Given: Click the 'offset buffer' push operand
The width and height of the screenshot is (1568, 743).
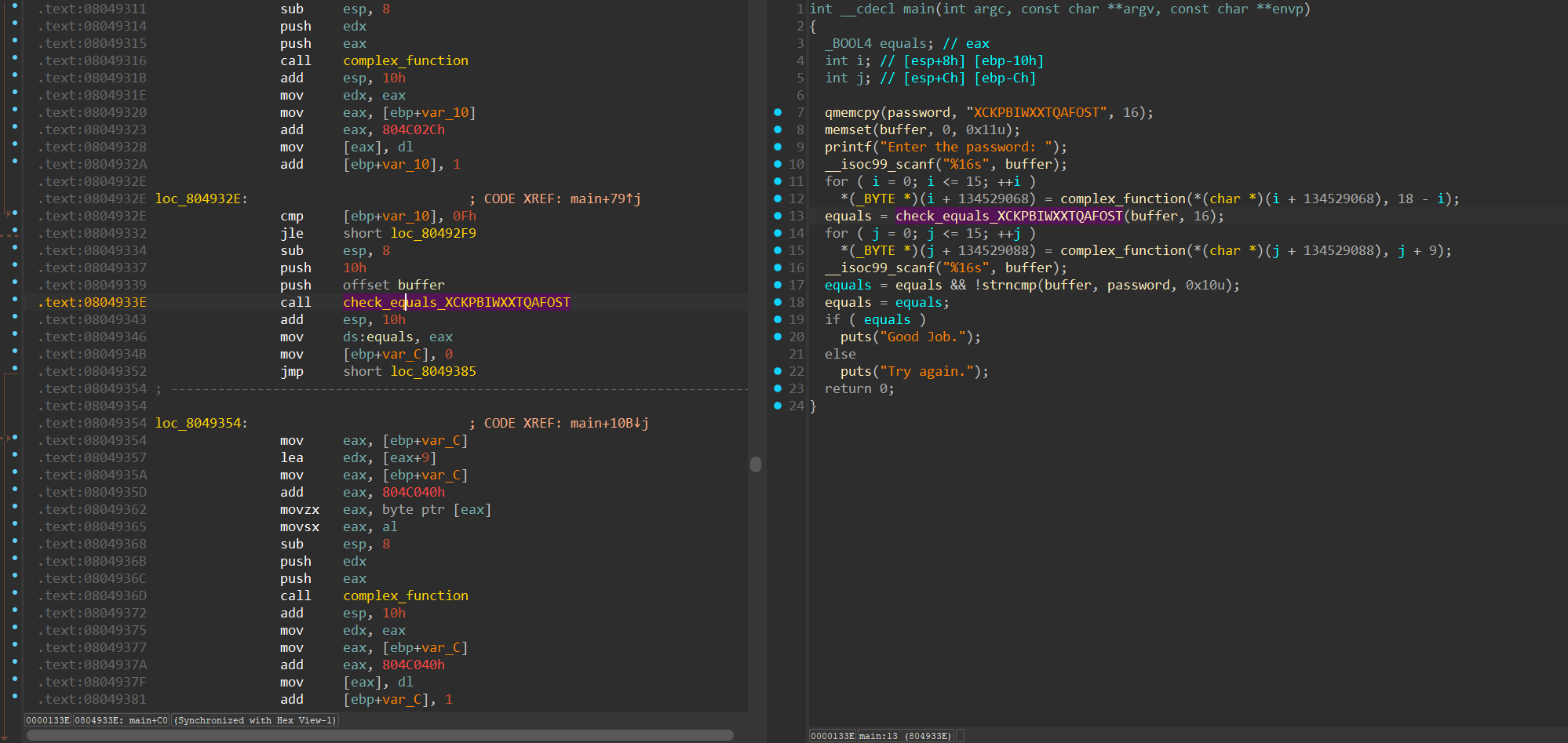Looking at the screenshot, I should point(394,285).
